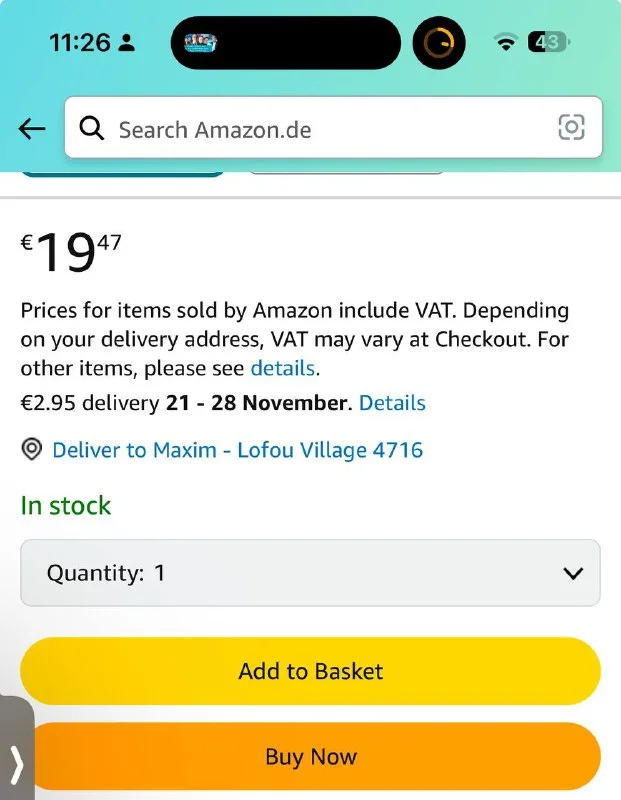
Task: Open the VAT details link
Action: (x=283, y=368)
